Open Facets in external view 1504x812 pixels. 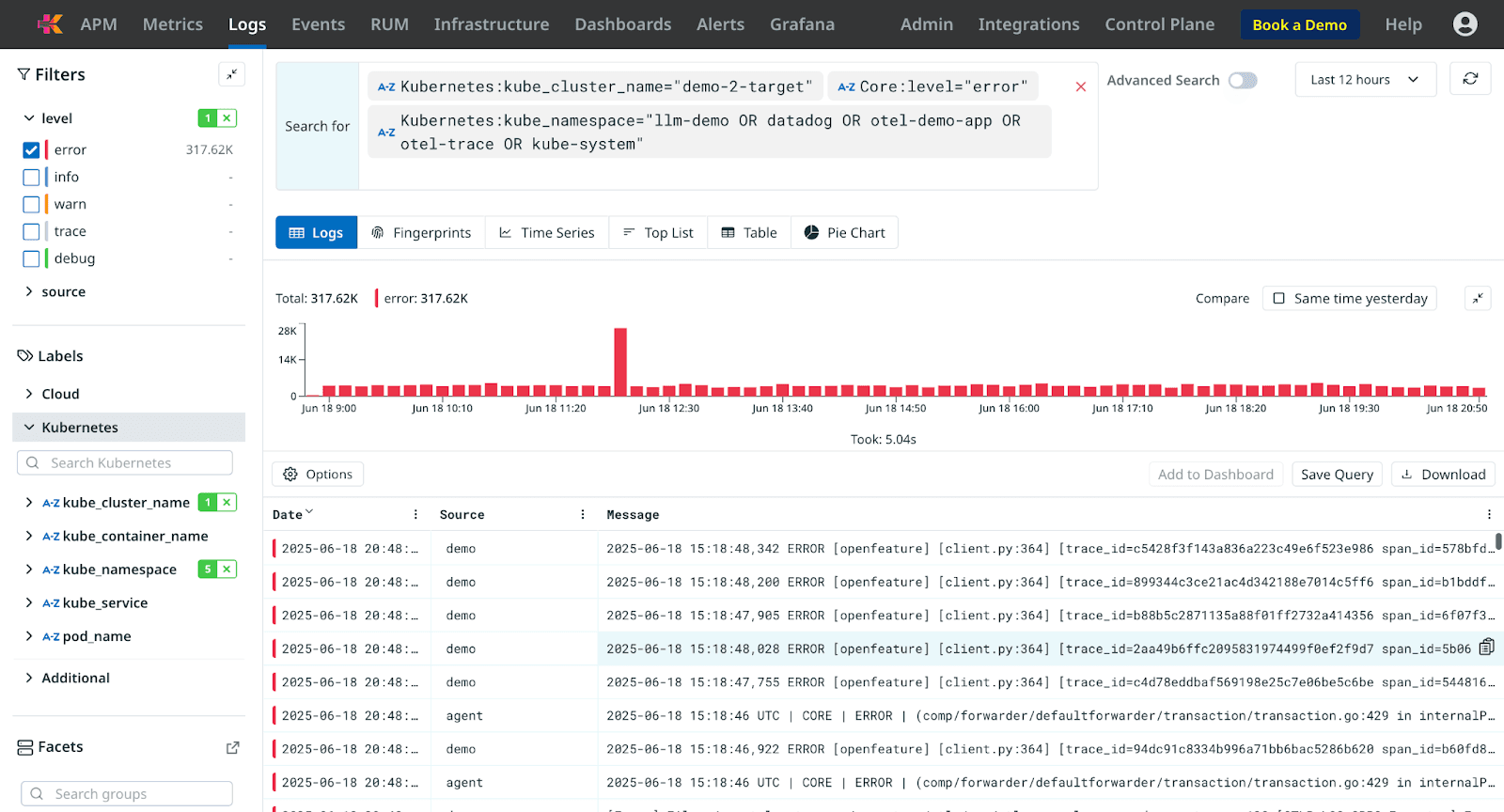click(233, 747)
